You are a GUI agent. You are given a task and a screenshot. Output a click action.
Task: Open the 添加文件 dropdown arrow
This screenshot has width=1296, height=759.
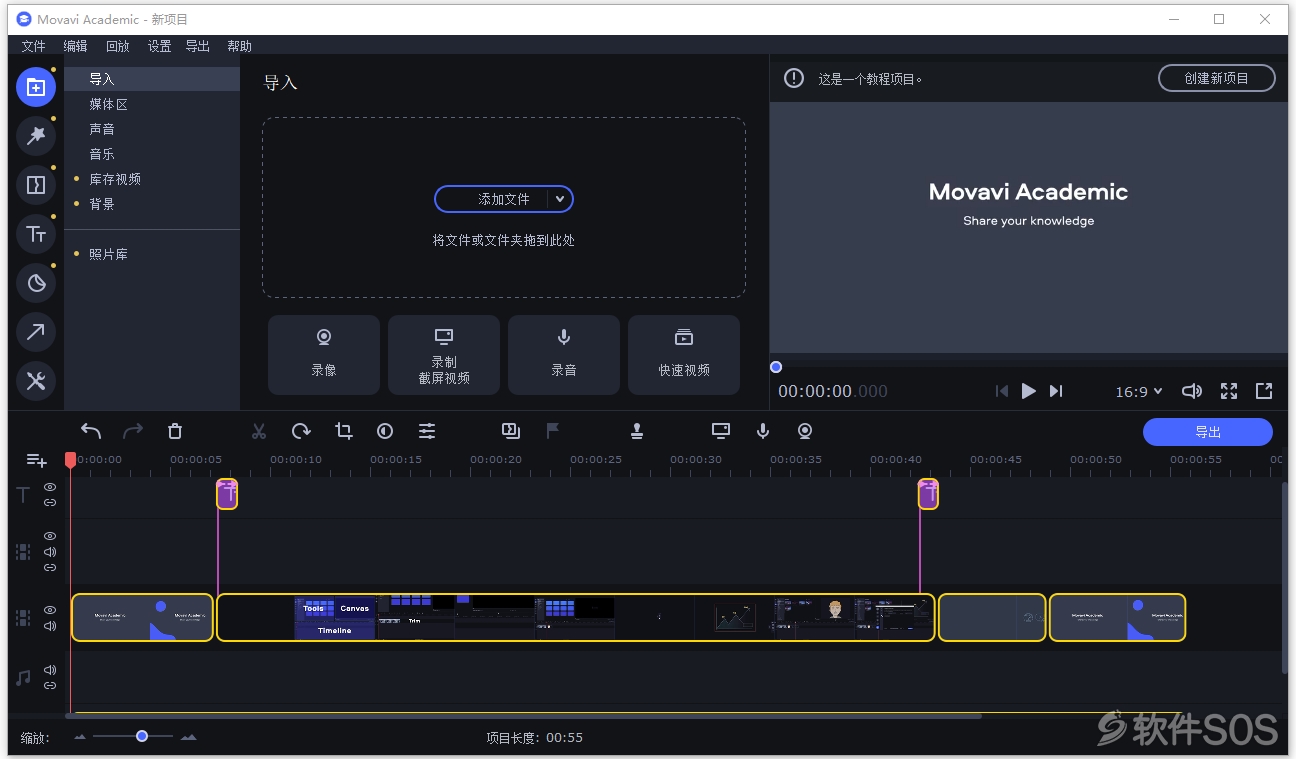point(560,199)
